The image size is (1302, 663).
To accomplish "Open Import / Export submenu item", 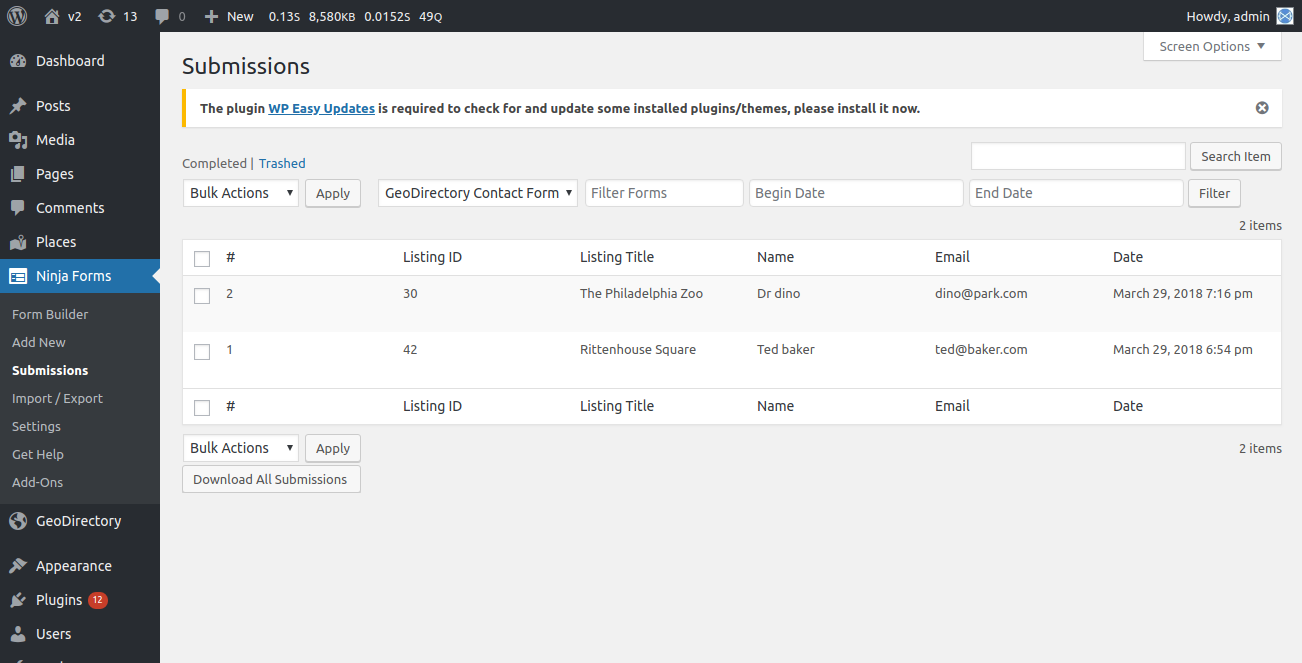I will [57, 398].
